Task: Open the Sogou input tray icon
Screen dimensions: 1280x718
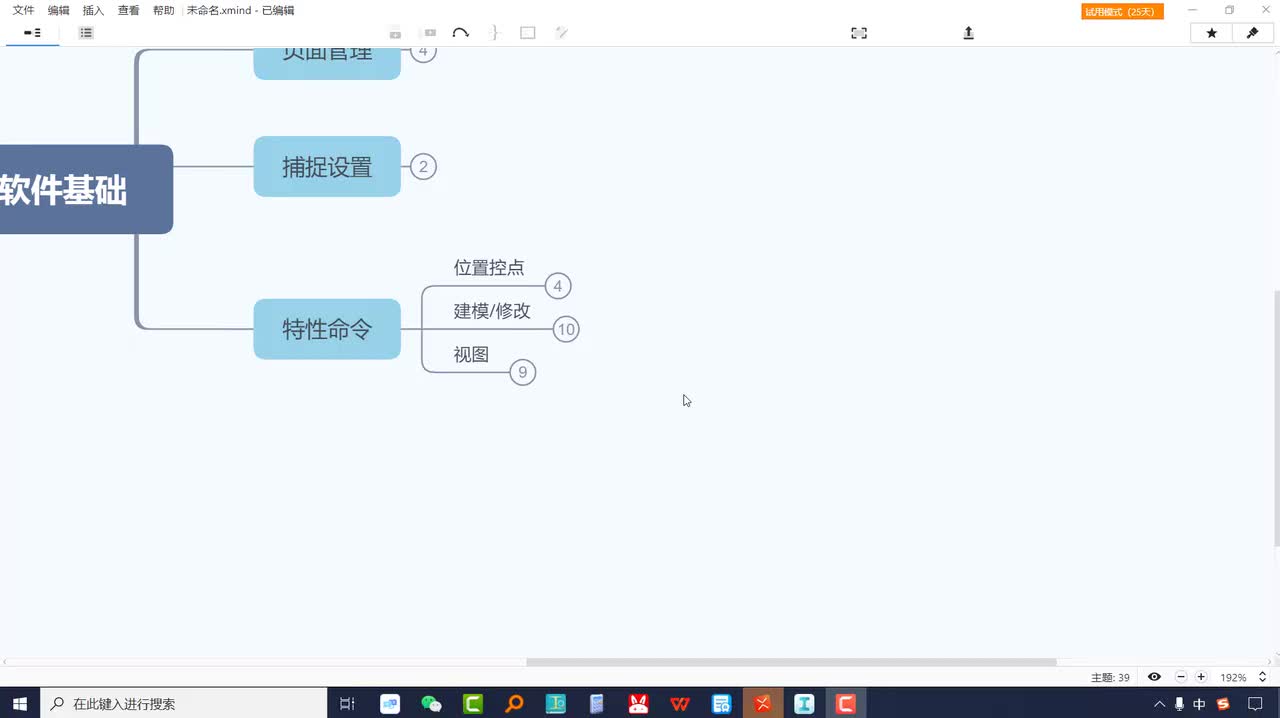Action: coord(1223,704)
